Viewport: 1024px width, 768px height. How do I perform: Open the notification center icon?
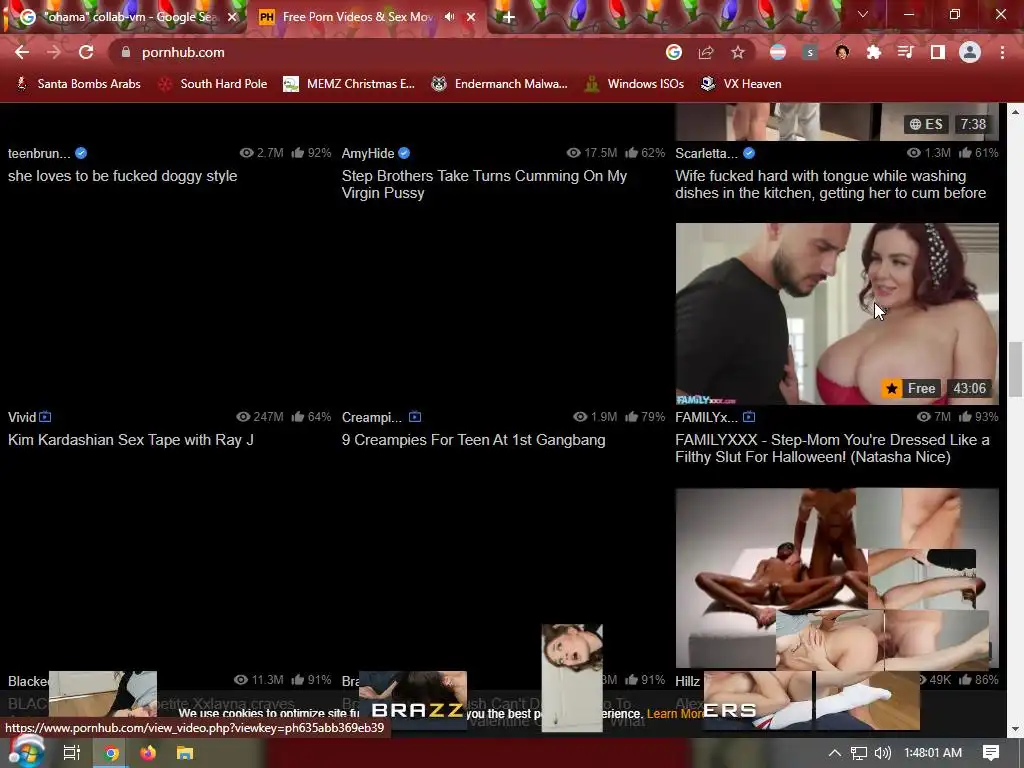[991, 753]
